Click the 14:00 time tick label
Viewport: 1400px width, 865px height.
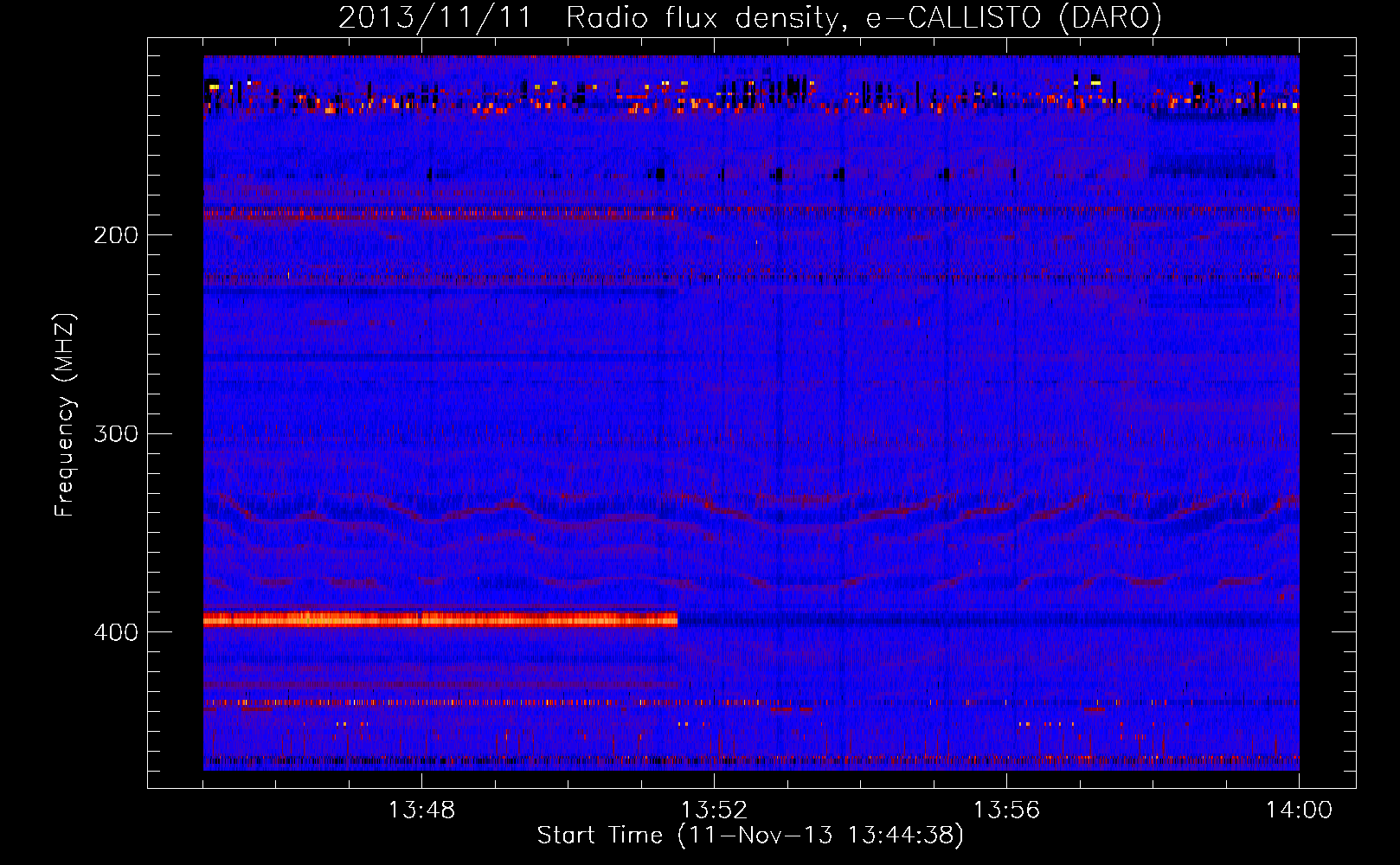1299,811
